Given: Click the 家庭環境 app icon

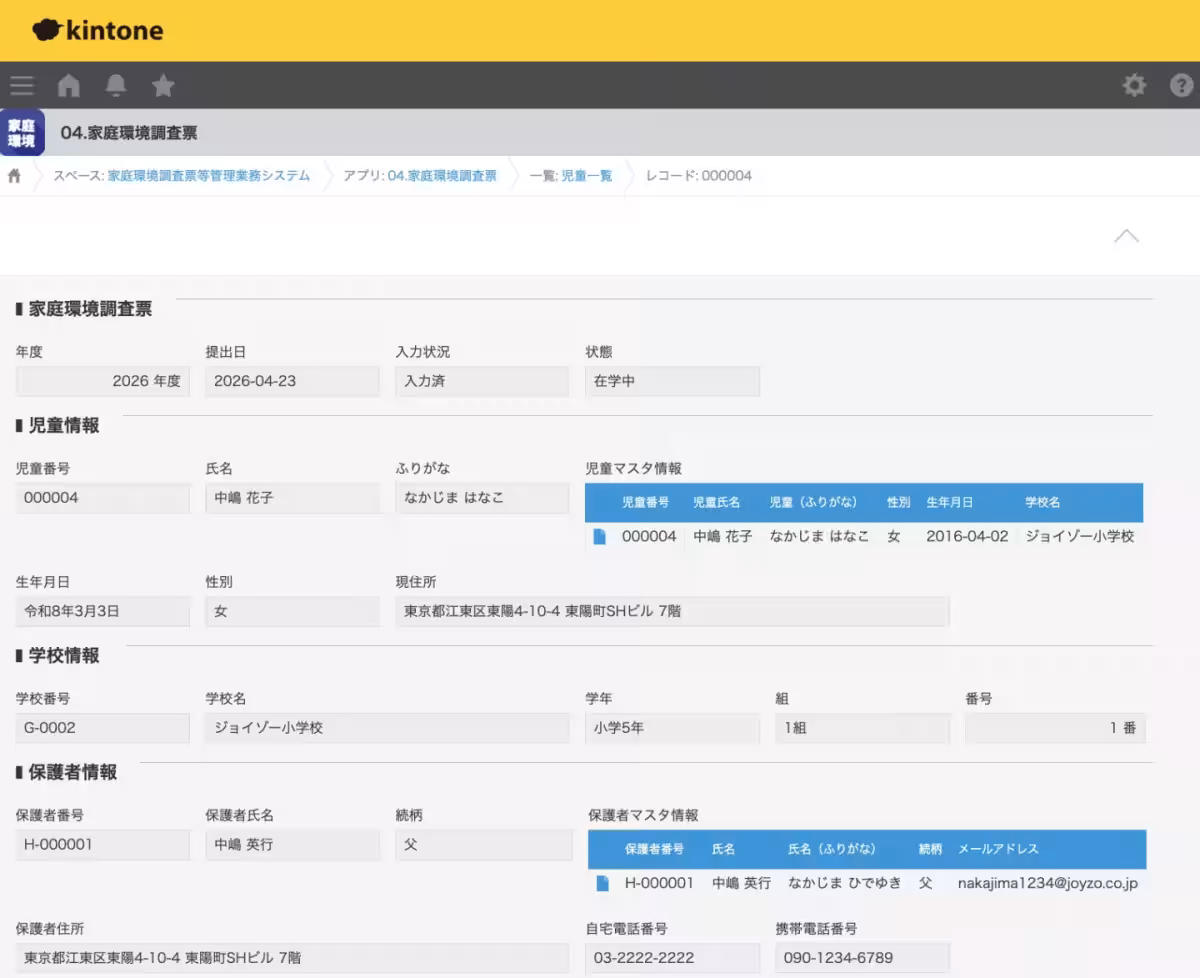Looking at the screenshot, I should [x=21, y=133].
